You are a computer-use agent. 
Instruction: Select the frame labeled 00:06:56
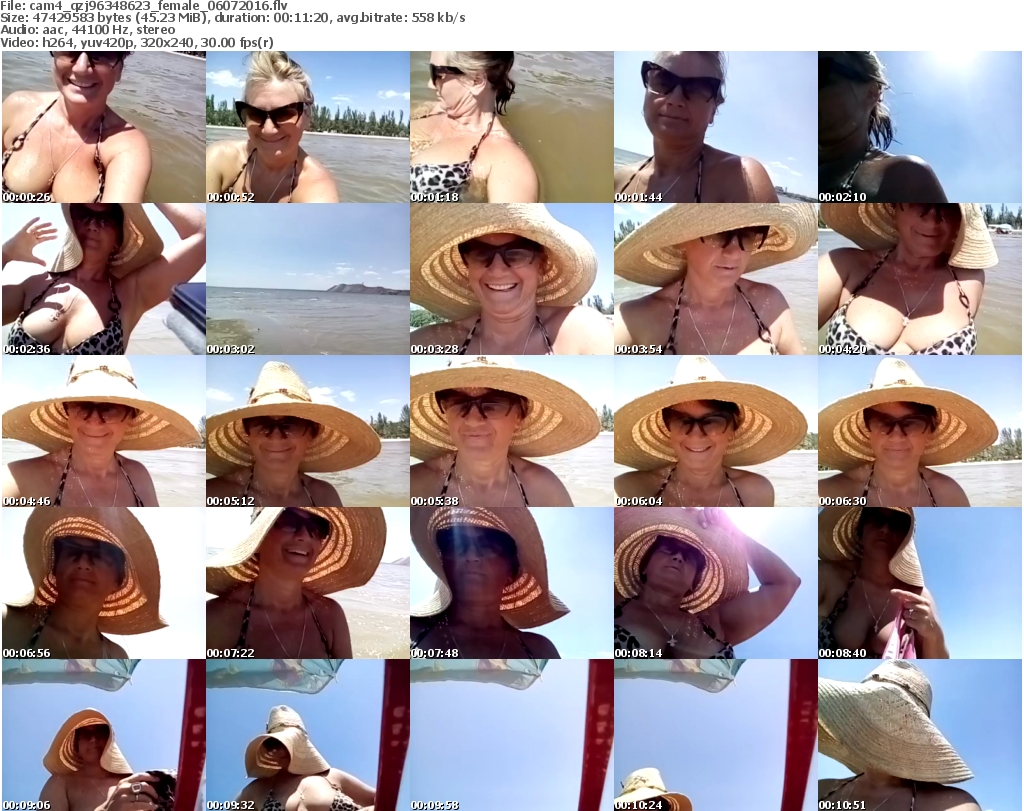104,583
